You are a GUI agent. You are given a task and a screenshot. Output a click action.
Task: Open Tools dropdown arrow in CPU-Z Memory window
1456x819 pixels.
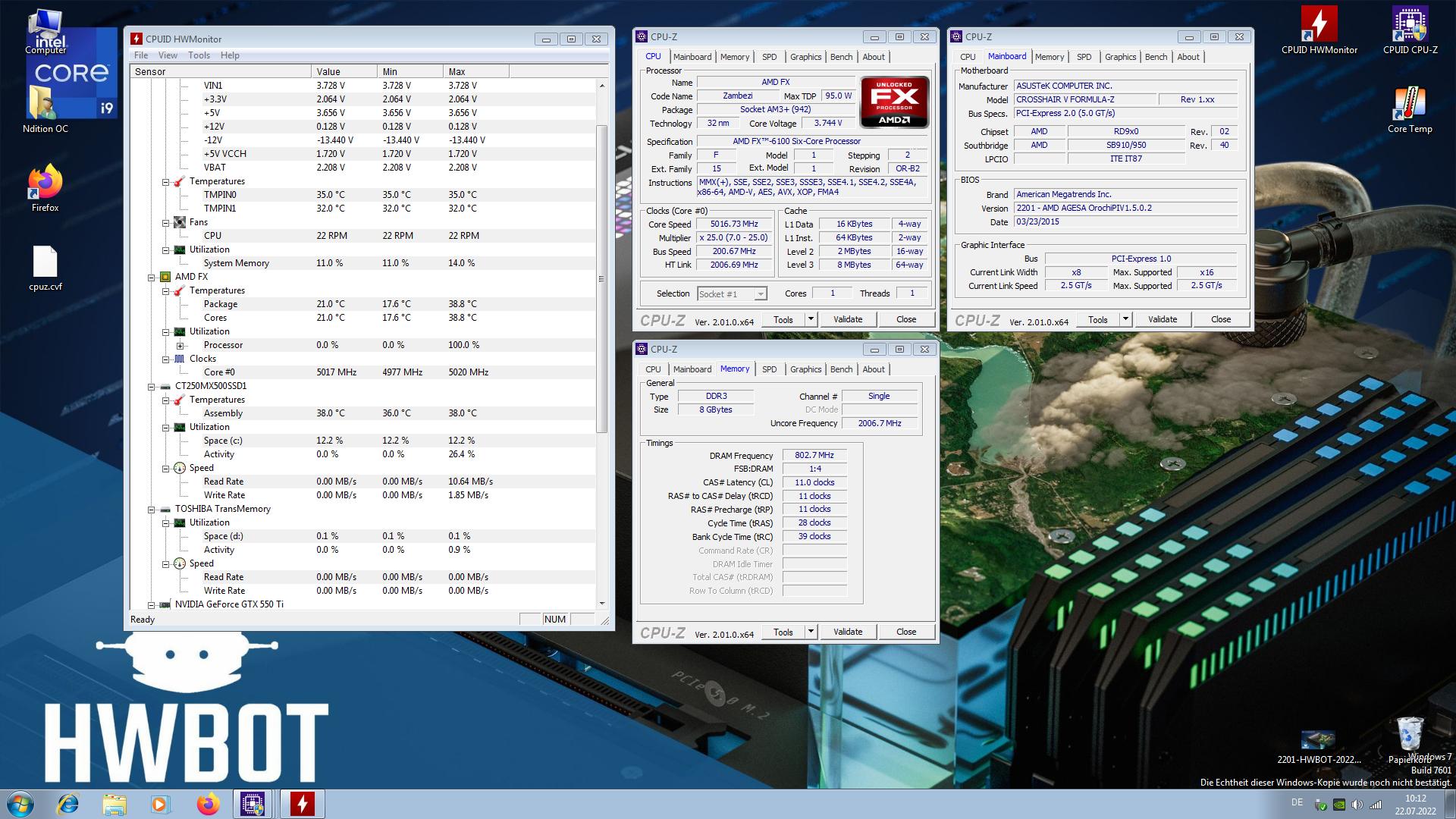tap(811, 632)
